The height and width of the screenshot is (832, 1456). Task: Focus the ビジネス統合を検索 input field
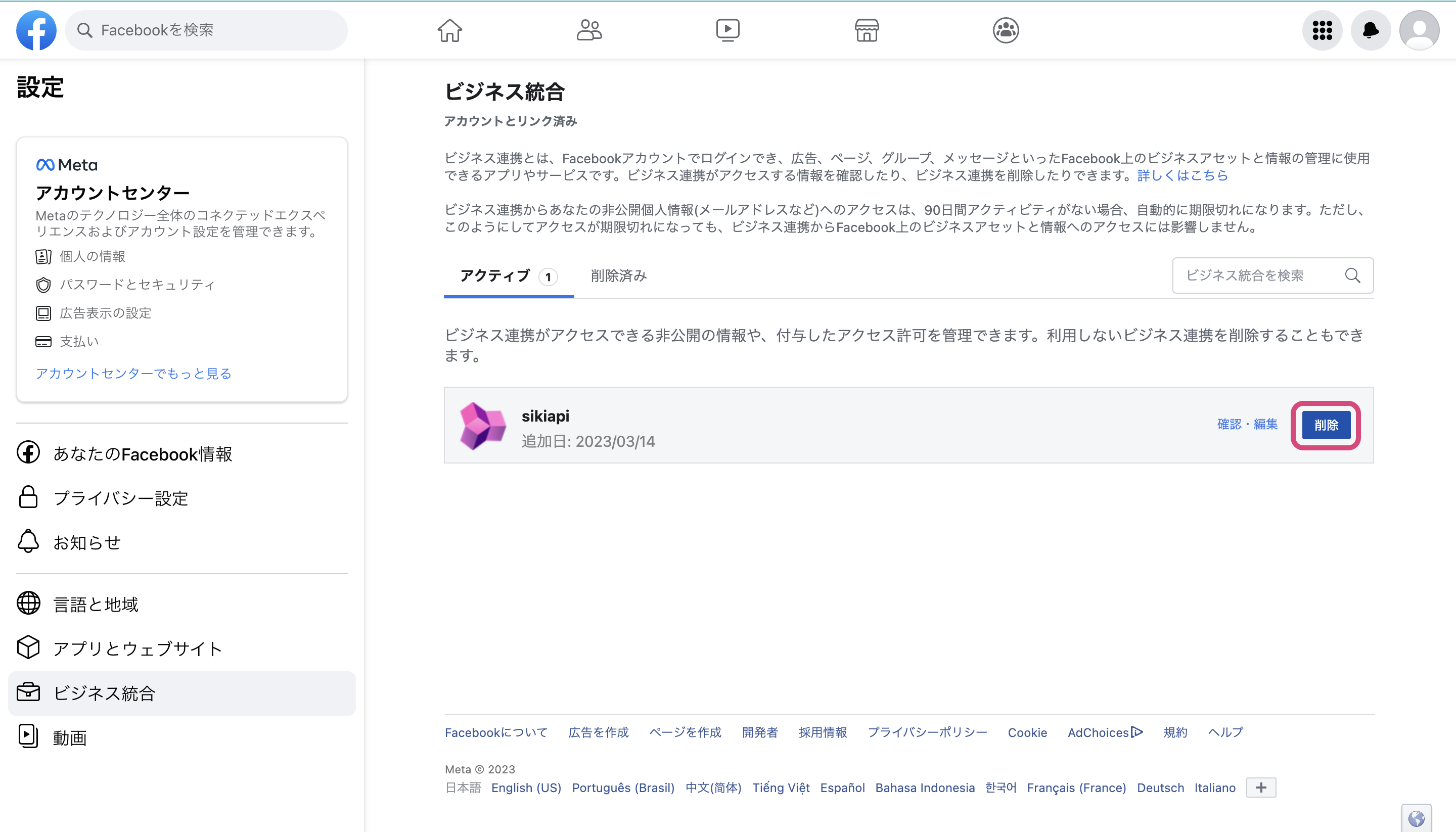tap(1272, 275)
